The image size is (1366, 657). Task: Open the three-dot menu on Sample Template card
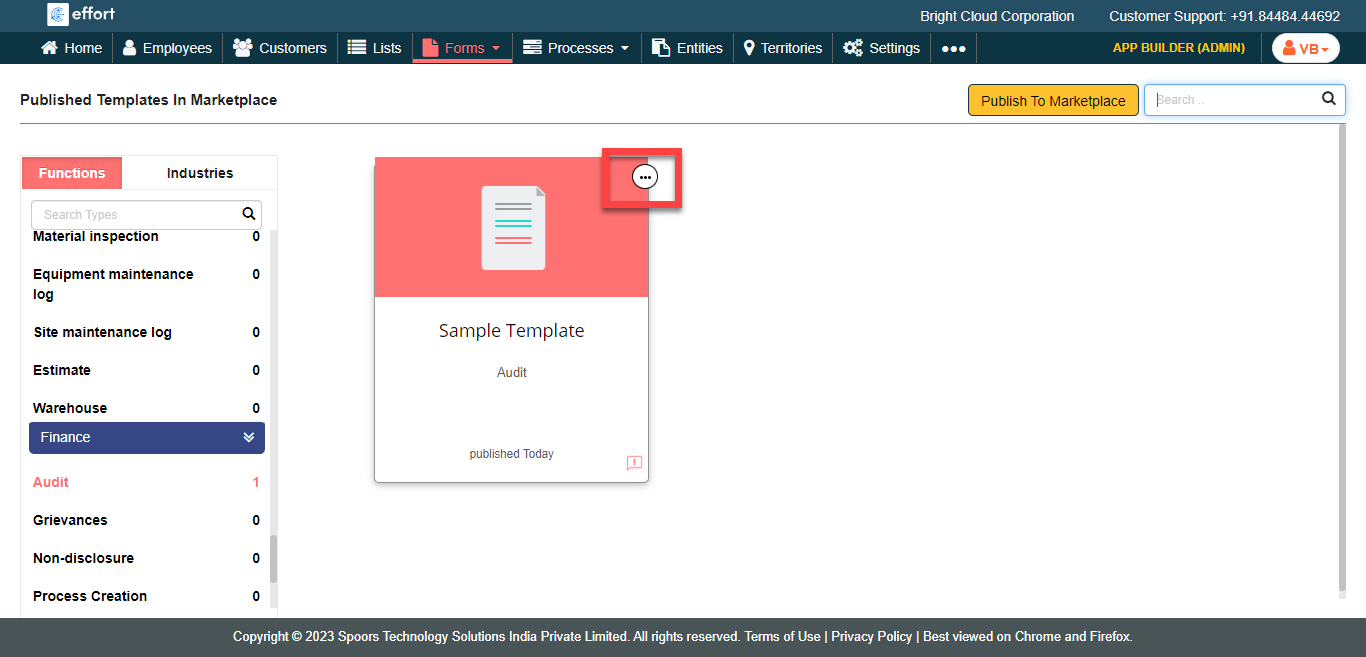pos(645,177)
